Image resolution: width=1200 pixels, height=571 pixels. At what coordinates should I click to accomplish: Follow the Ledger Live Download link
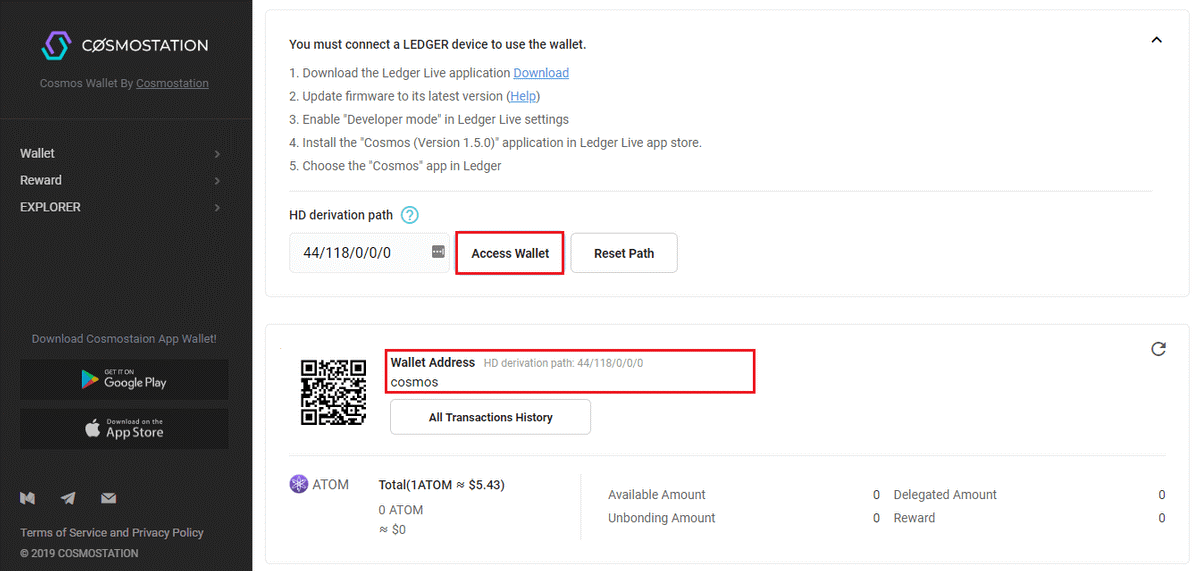pyautogui.click(x=541, y=73)
